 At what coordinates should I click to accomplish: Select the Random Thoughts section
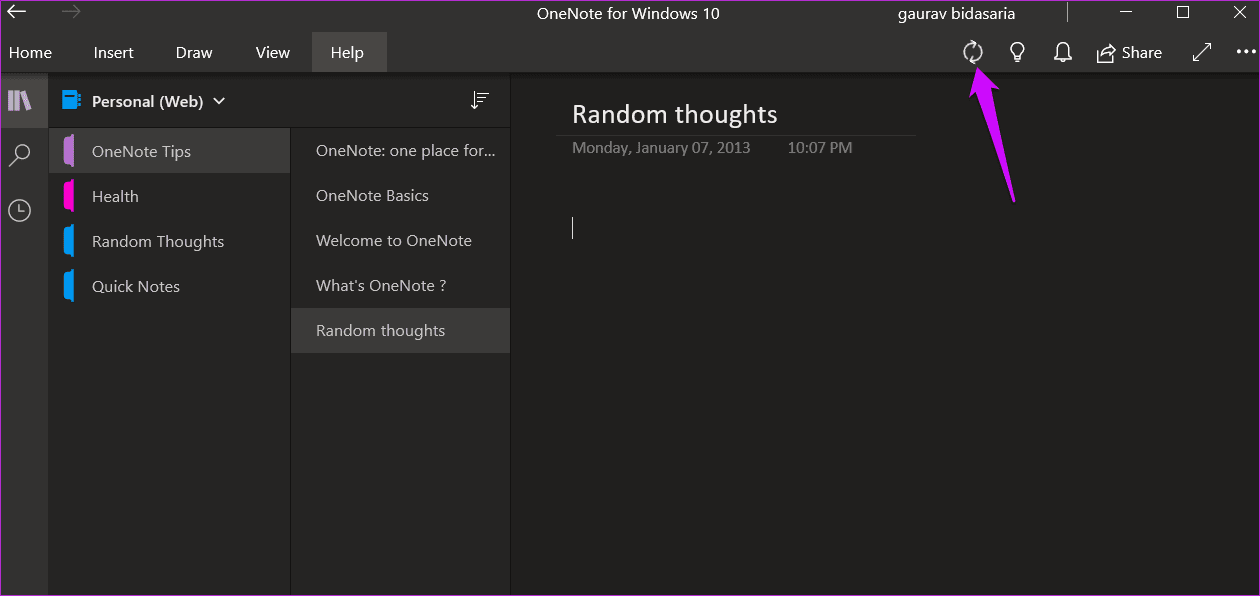(169, 241)
